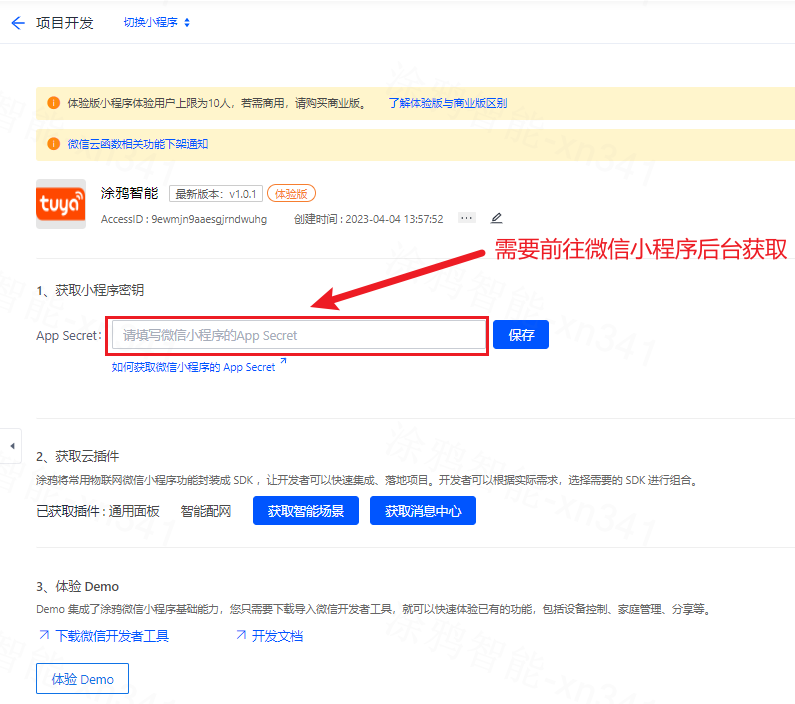Click the 项目开发 page title
Image resolution: width=795 pixels, height=704 pixels.
pyautogui.click(x=64, y=23)
